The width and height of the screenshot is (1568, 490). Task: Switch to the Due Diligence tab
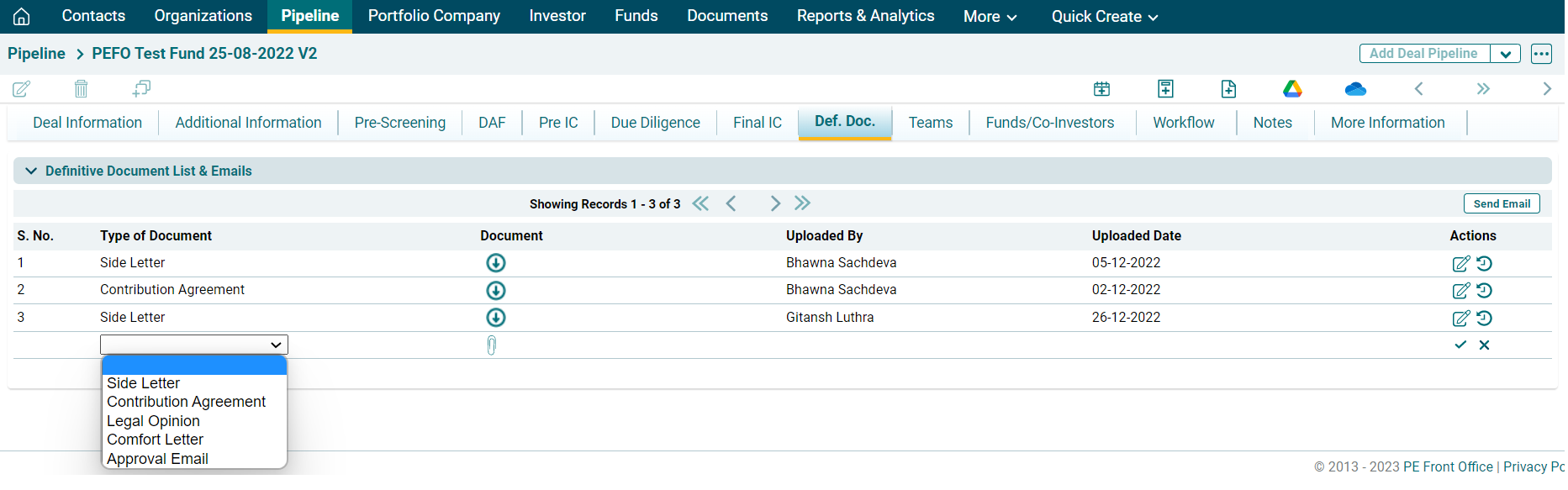click(x=655, y=123)
